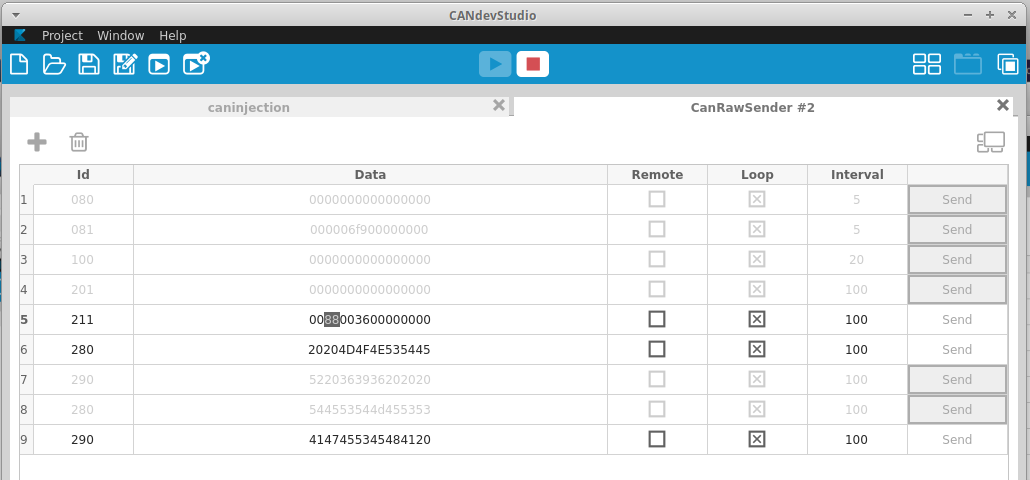This screenshot has height=480, width=1030.
Task: Edit data field 20204D4F4E535445
Action: tap(370, 350)
